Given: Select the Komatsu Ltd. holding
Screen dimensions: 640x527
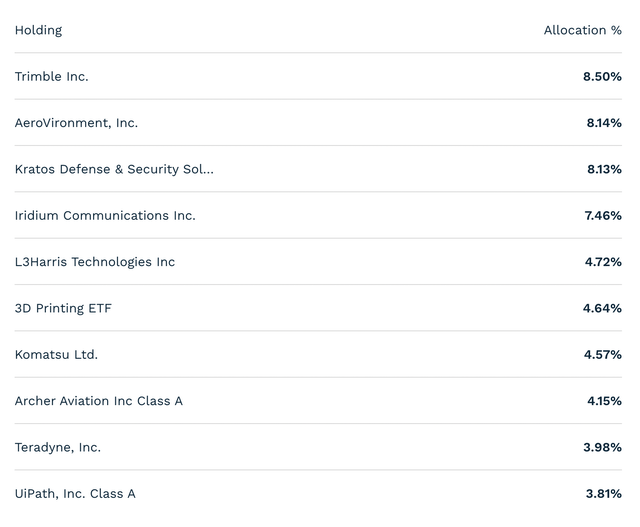Looking at the screenshot, I should (x=57, y=354).
